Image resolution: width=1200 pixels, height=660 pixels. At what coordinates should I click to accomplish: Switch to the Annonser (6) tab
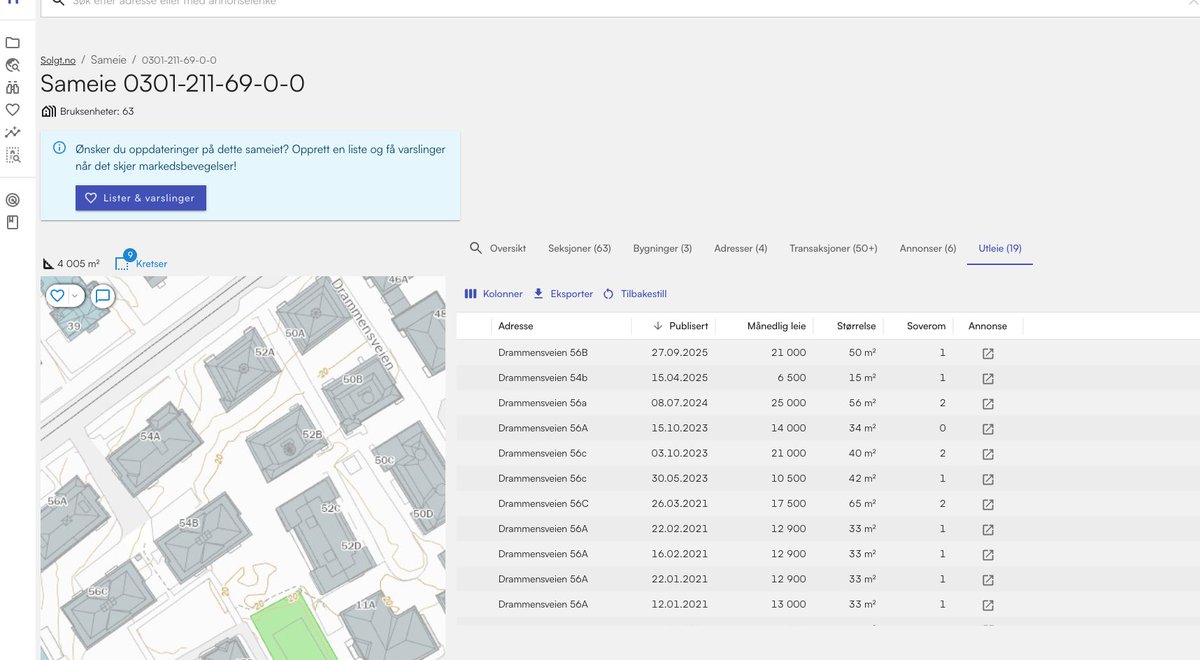click(x=928, y=248)
